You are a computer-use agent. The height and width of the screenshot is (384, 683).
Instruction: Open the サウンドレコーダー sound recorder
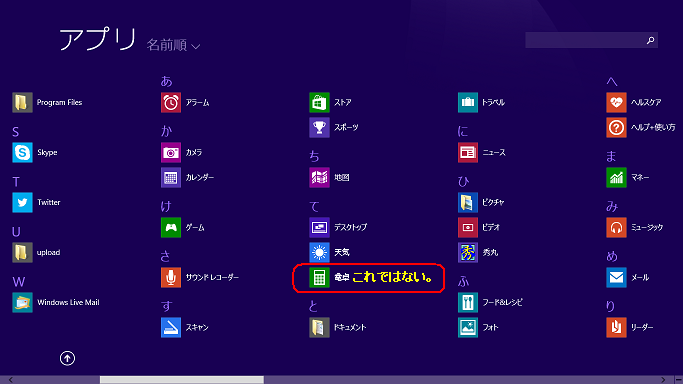(x=171, y=277)
